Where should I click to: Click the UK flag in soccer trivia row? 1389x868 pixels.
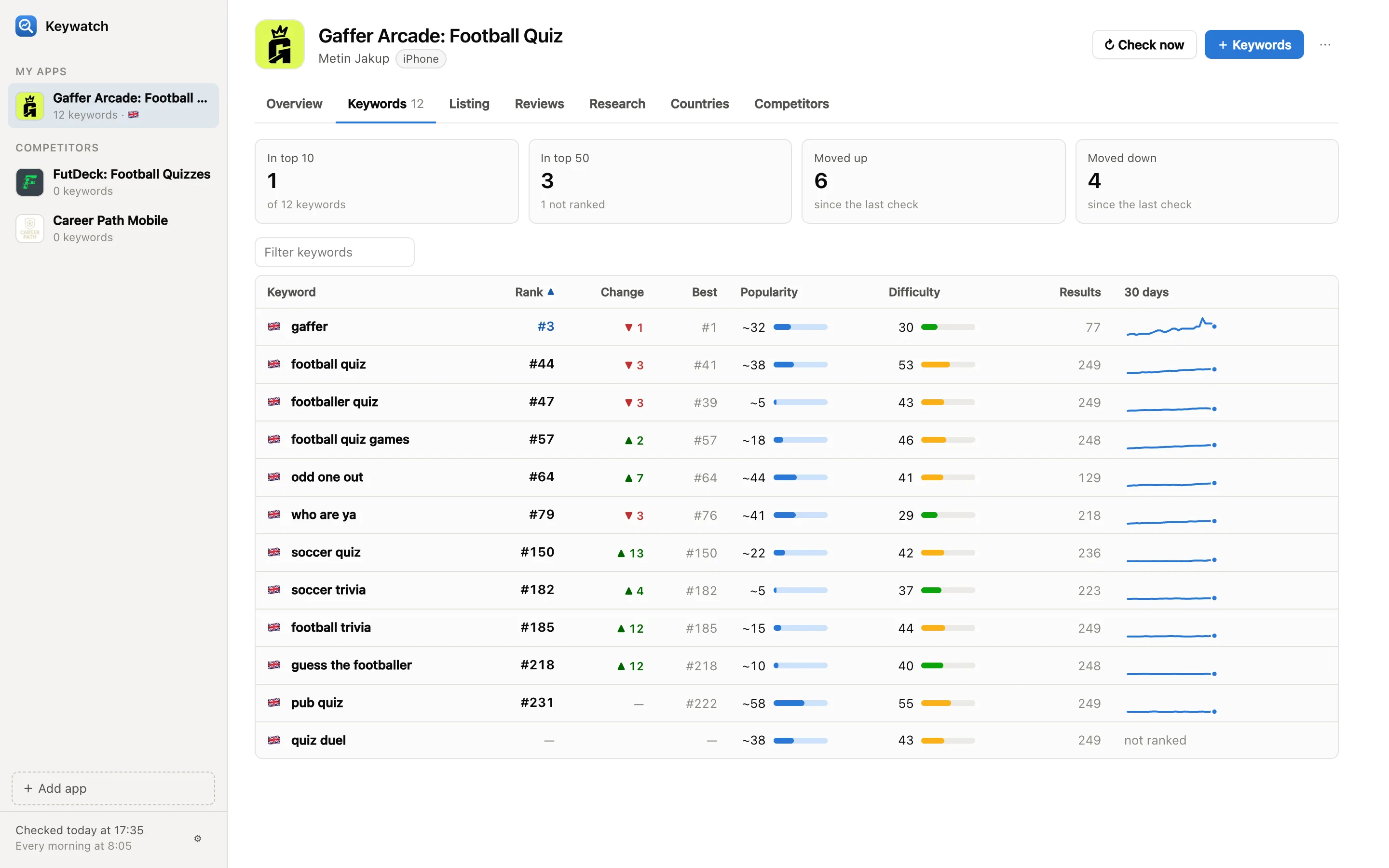274,590
